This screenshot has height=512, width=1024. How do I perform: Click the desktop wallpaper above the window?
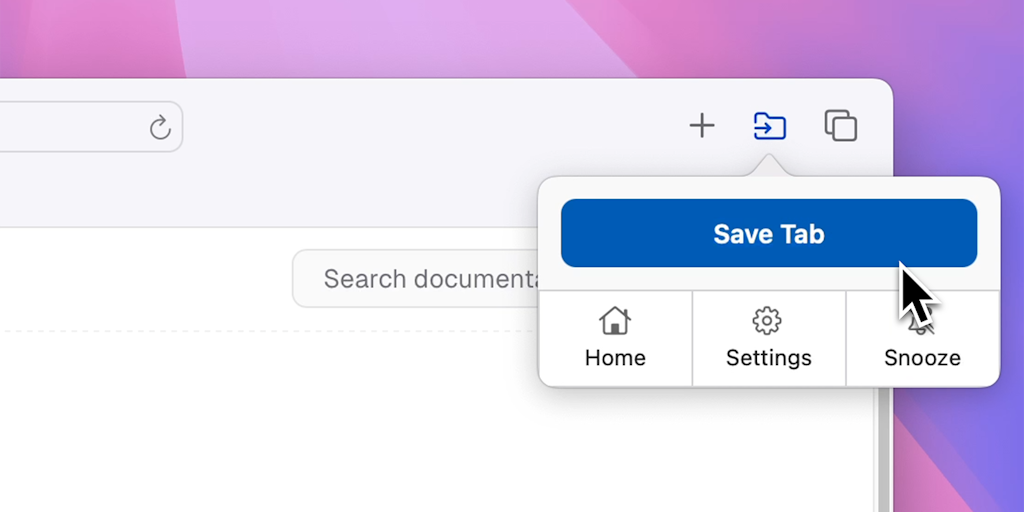tap(400, 40)
